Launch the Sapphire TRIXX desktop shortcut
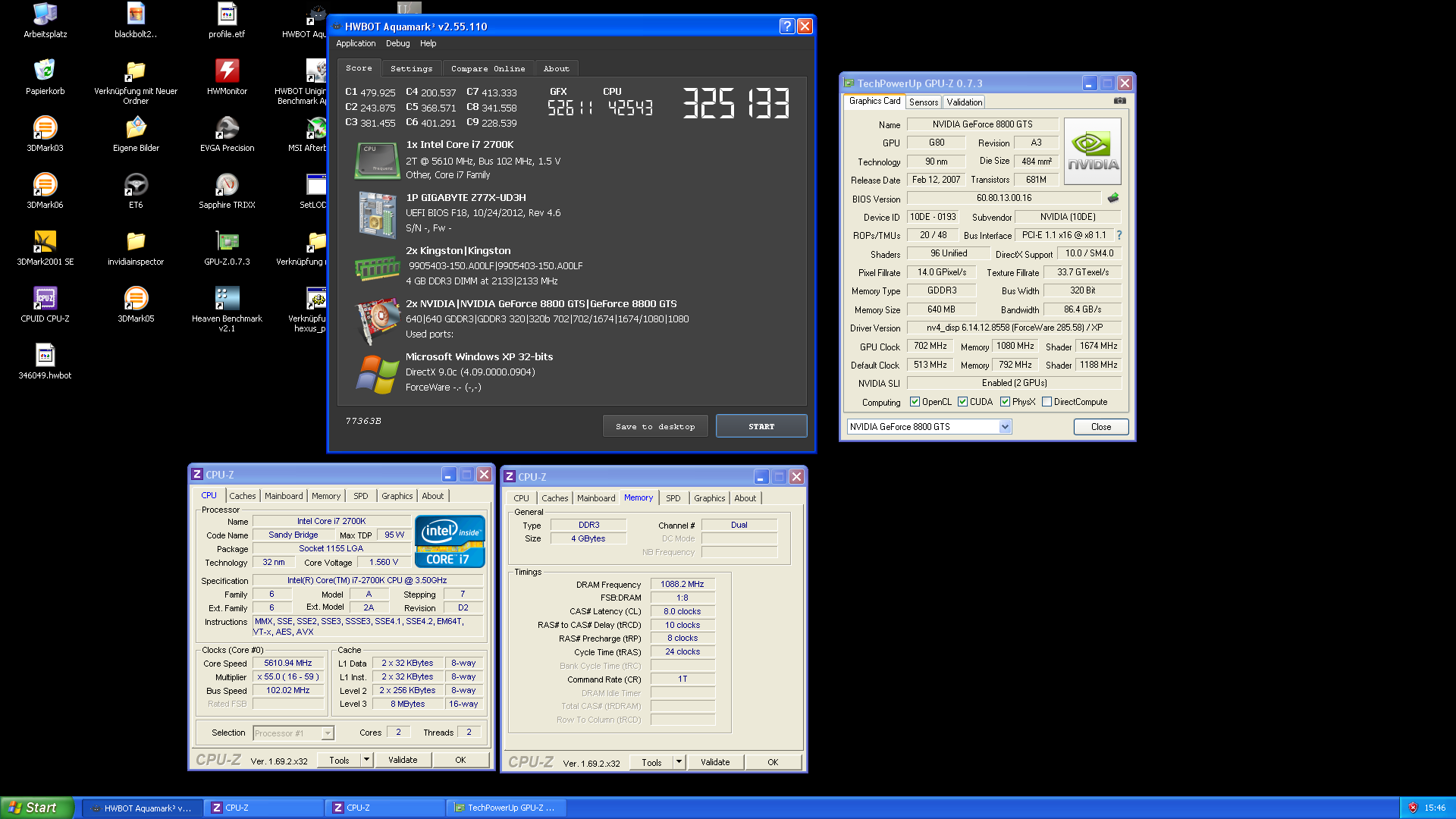This screenshot has height=819, width=1456. tap(227, 191)
